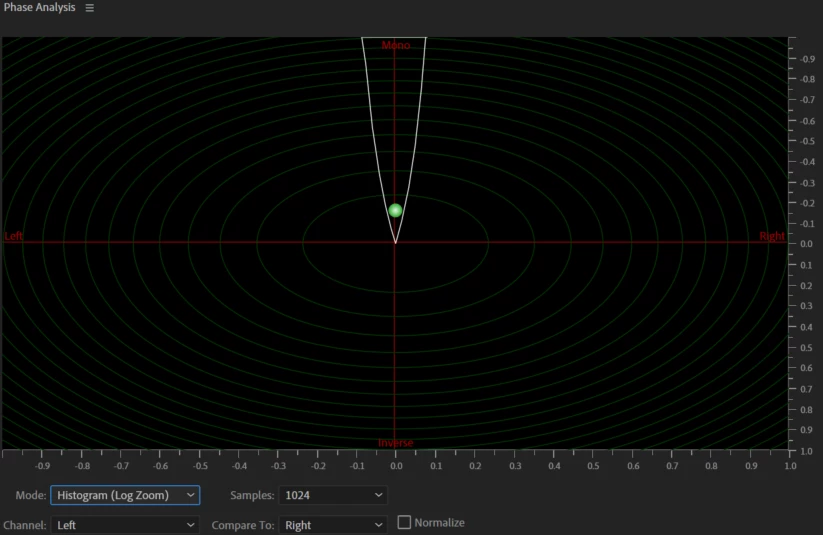Click the -0.9 value on the horizontal ruler
Screen dimensions: 823x535
click(43, 466)
